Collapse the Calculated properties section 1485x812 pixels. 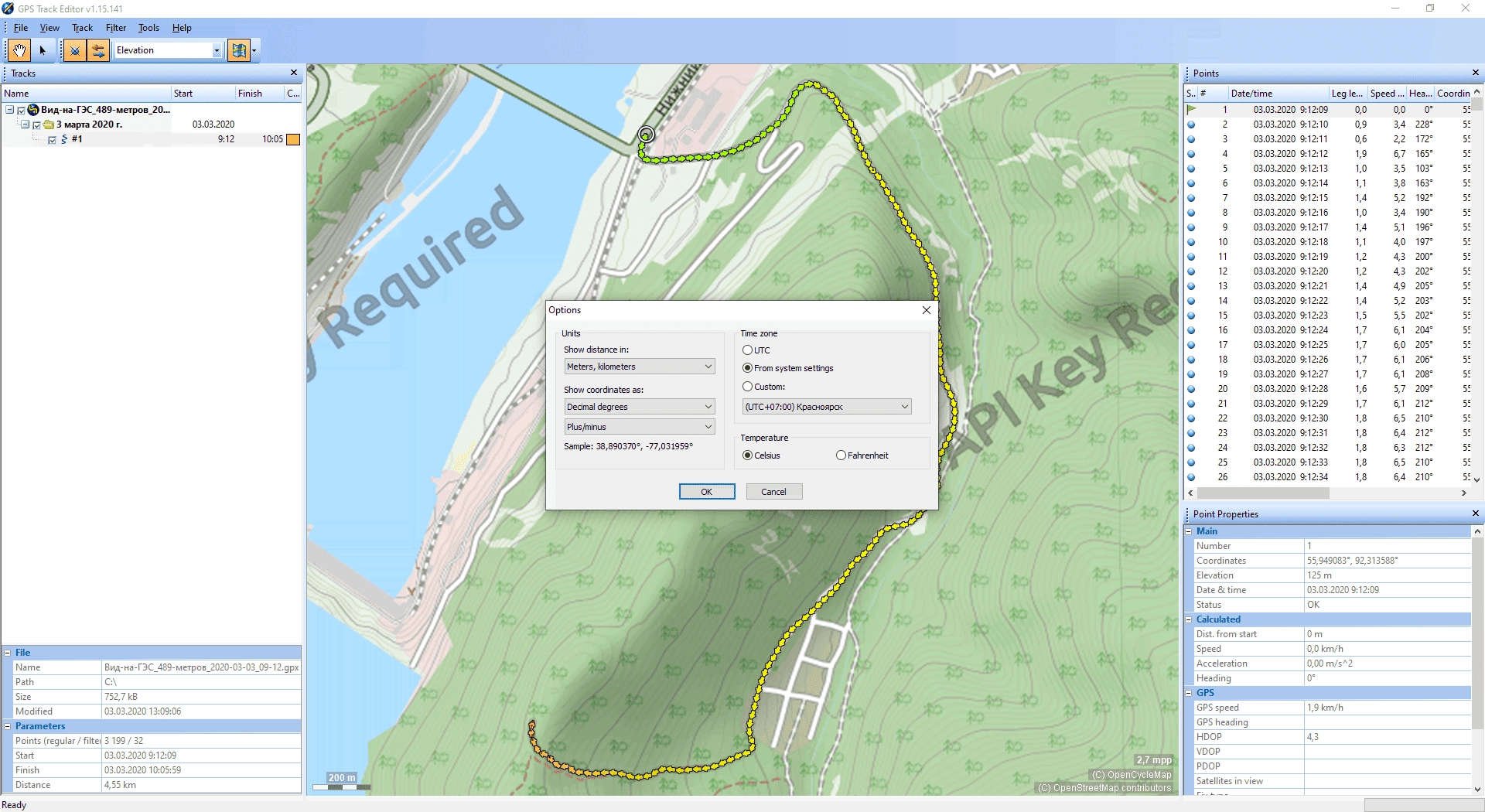1190,619
